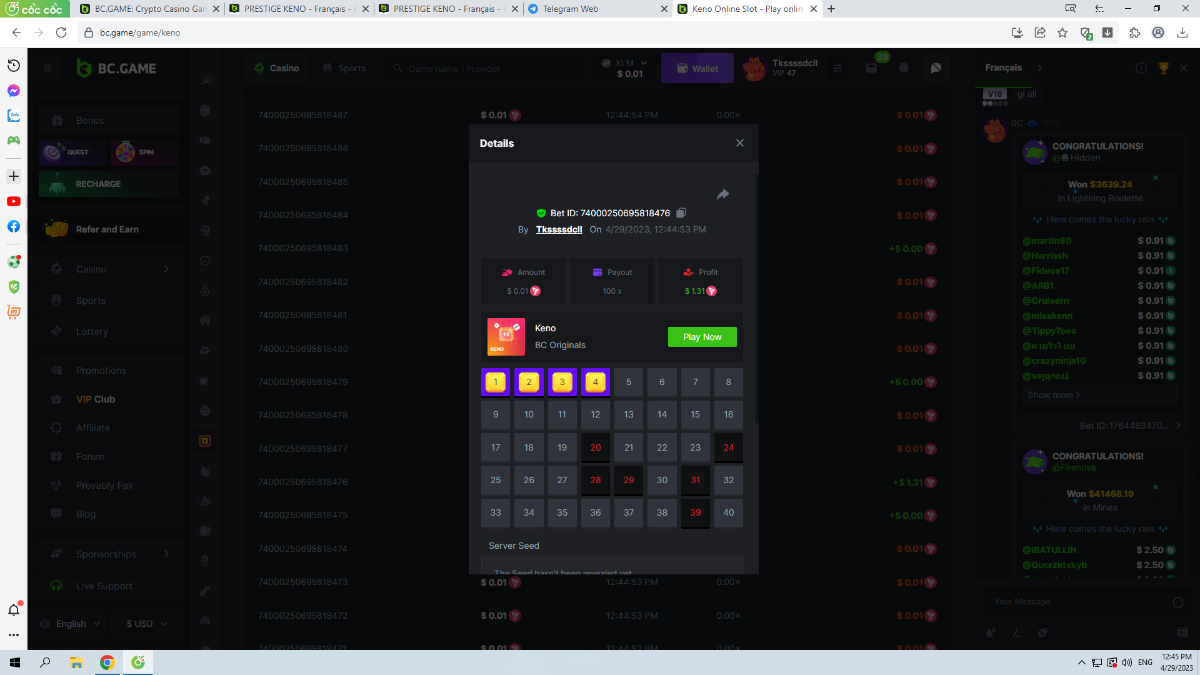The image size is (1200, 675).
Task: Open Zalo in the browser sidebar
Action: click(x=14, y=115)
